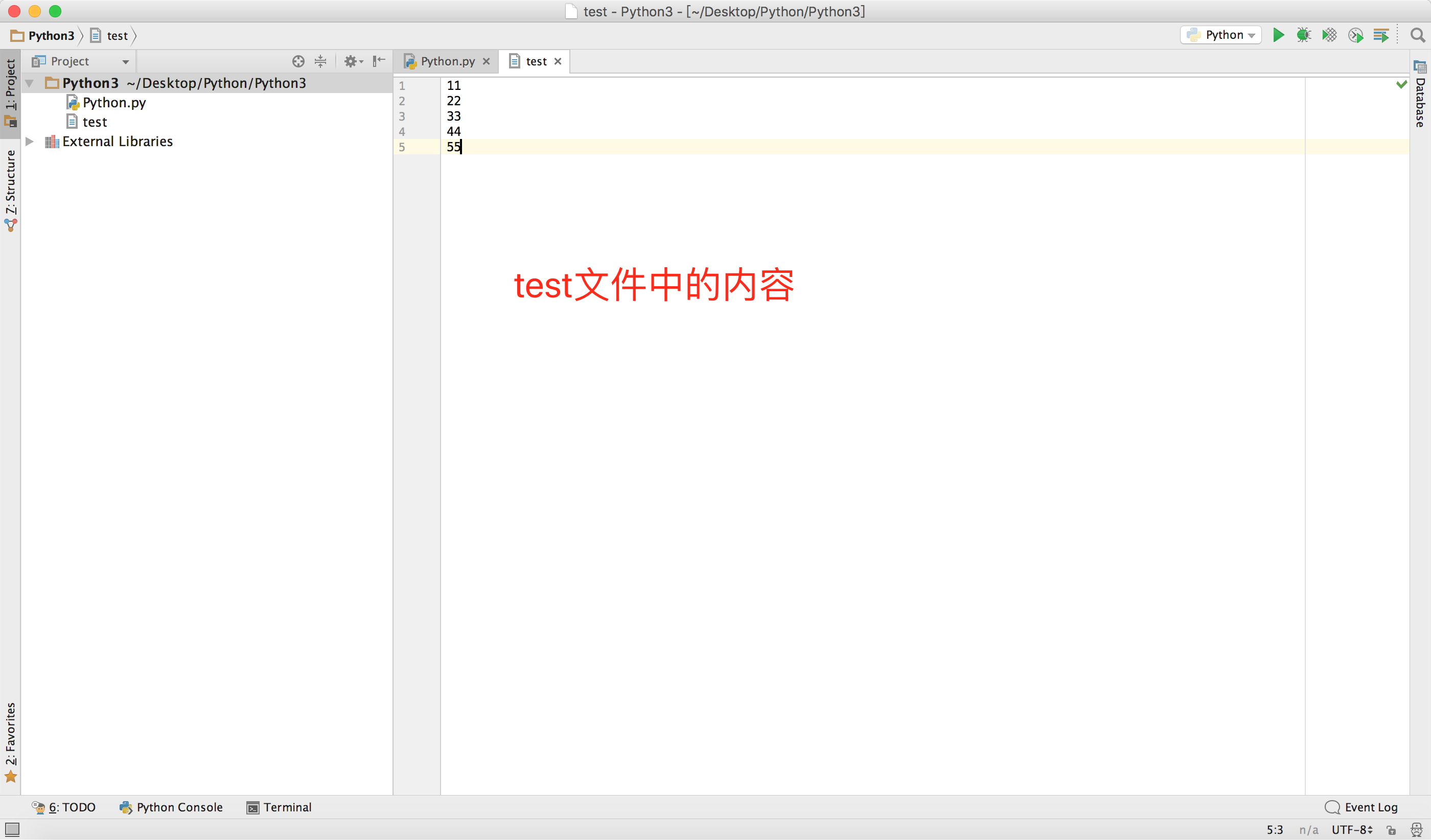Collapse the Python3 project folder
The width and height of the screenshot is (1431, 840).
[30, 83]
